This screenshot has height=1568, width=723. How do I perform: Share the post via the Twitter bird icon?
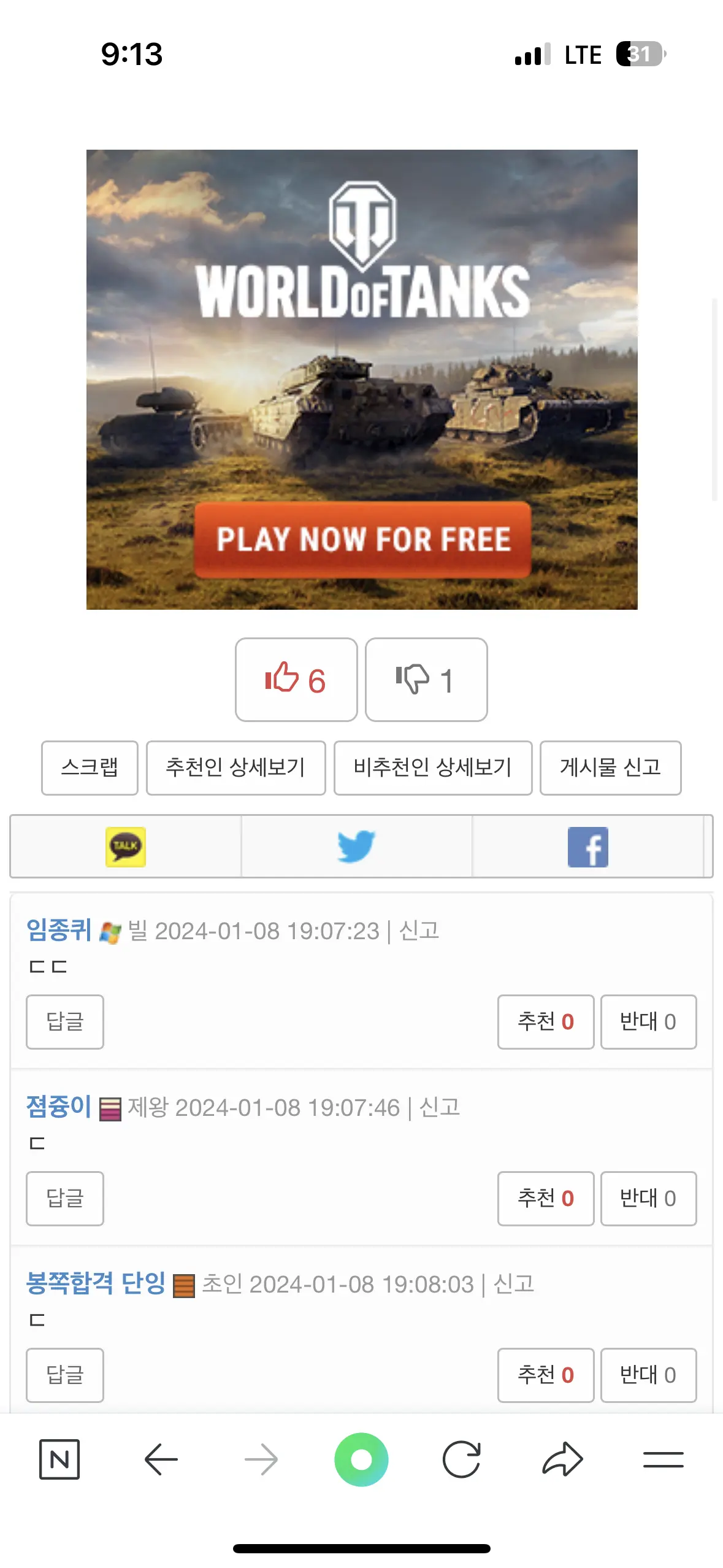[356, 847]
